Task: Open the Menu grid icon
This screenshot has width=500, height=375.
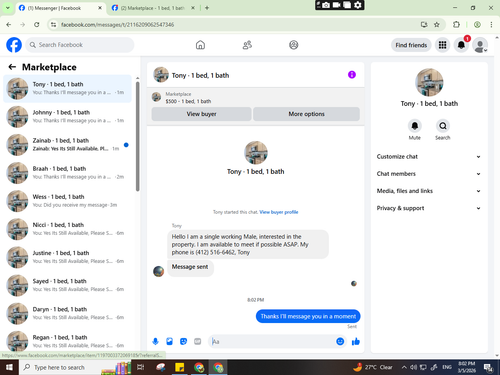Action: tap(442, 45)
